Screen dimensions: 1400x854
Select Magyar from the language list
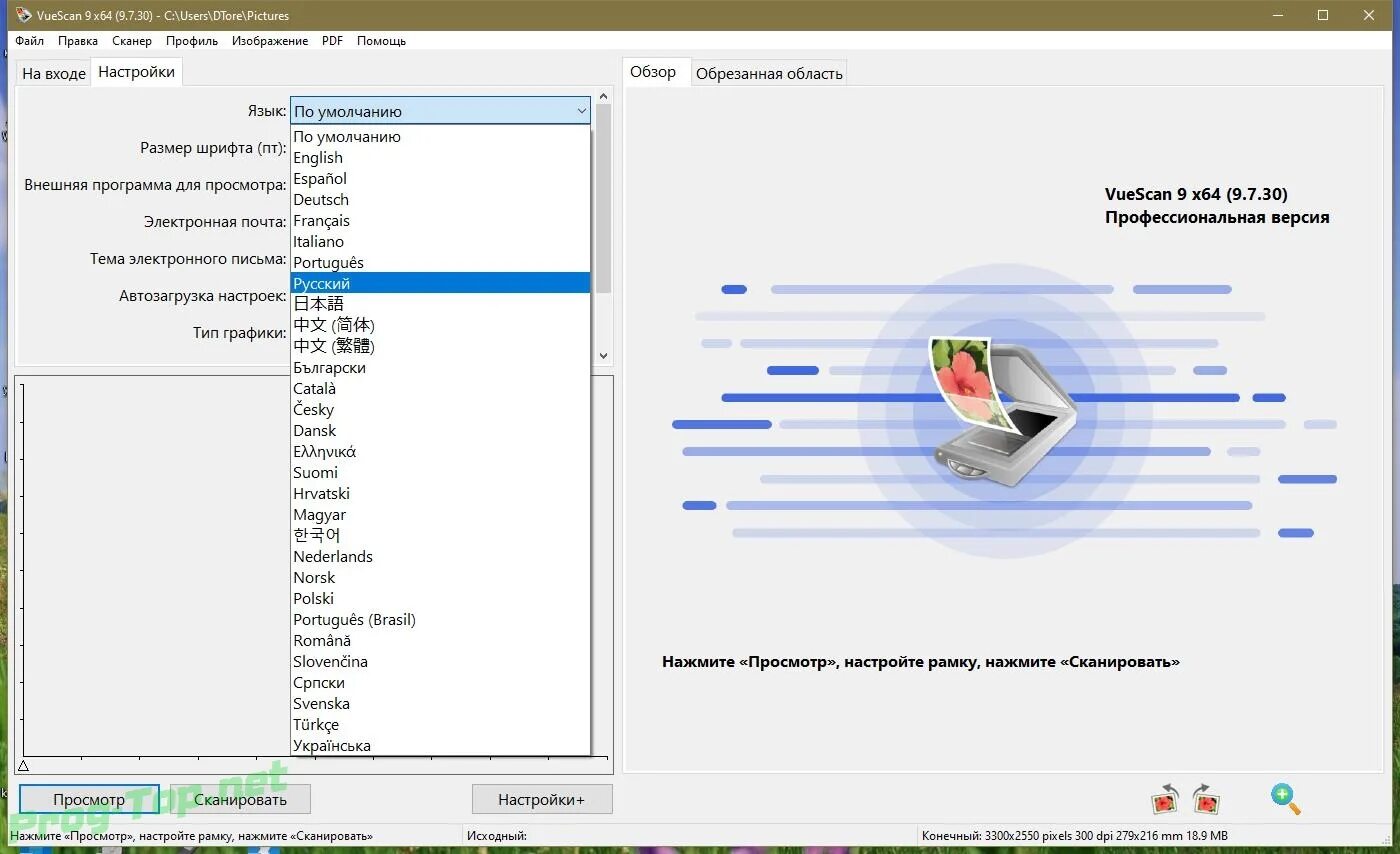pyautogui.click(x=440, y=514)
